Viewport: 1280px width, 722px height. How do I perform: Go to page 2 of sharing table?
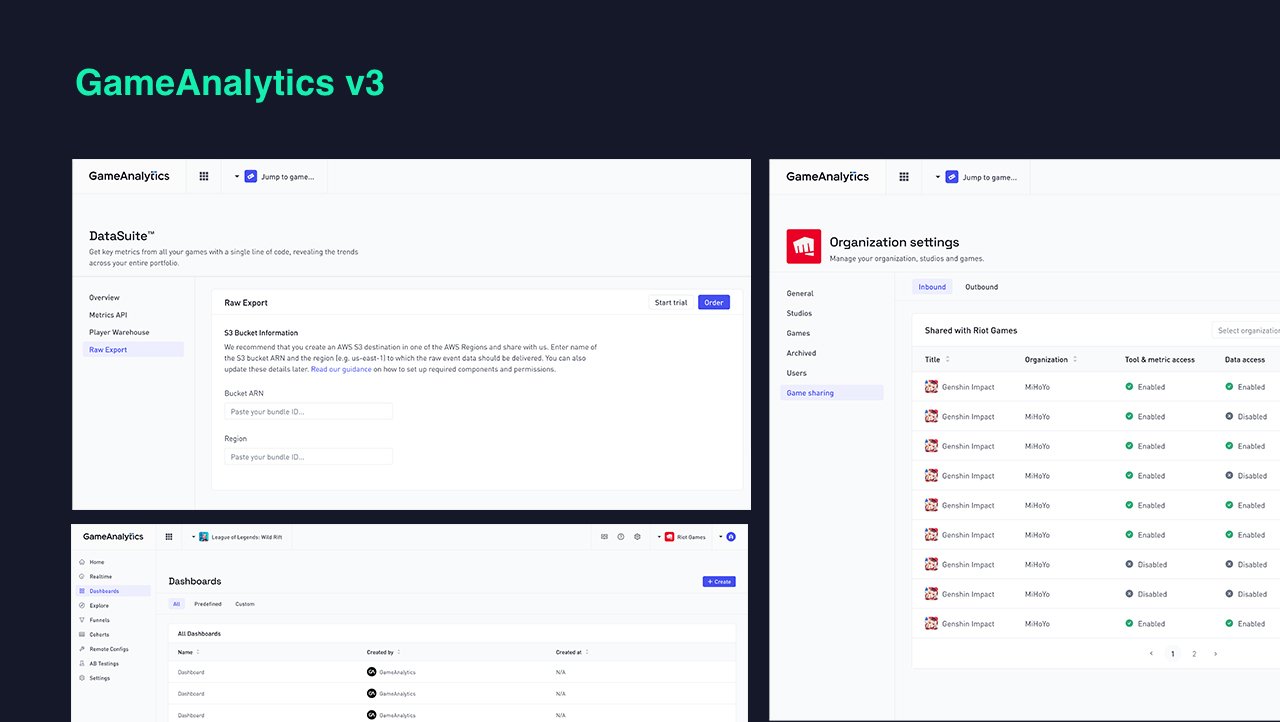click(x=1194, y=654)
